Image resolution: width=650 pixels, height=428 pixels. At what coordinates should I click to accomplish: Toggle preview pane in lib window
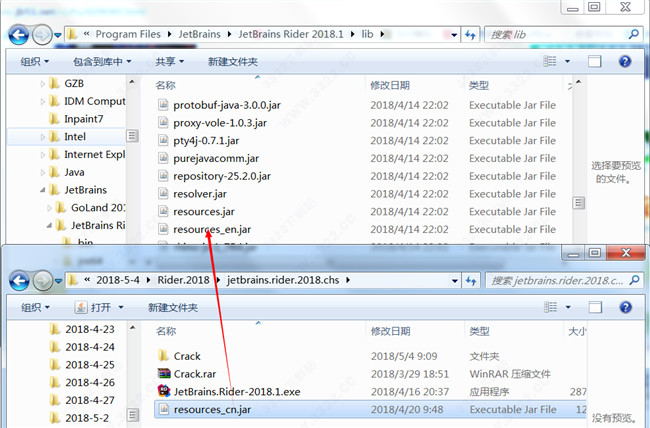click(594, 61)
